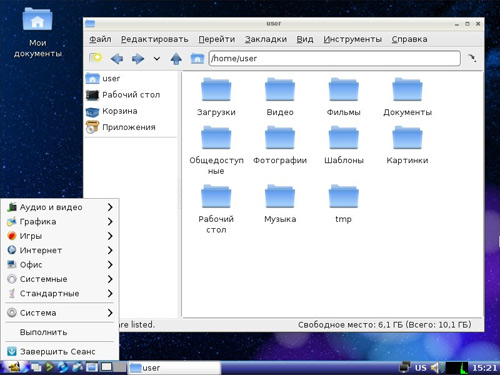
Task: Click the file manager taskbar launcher
Action: click(92, 368)
